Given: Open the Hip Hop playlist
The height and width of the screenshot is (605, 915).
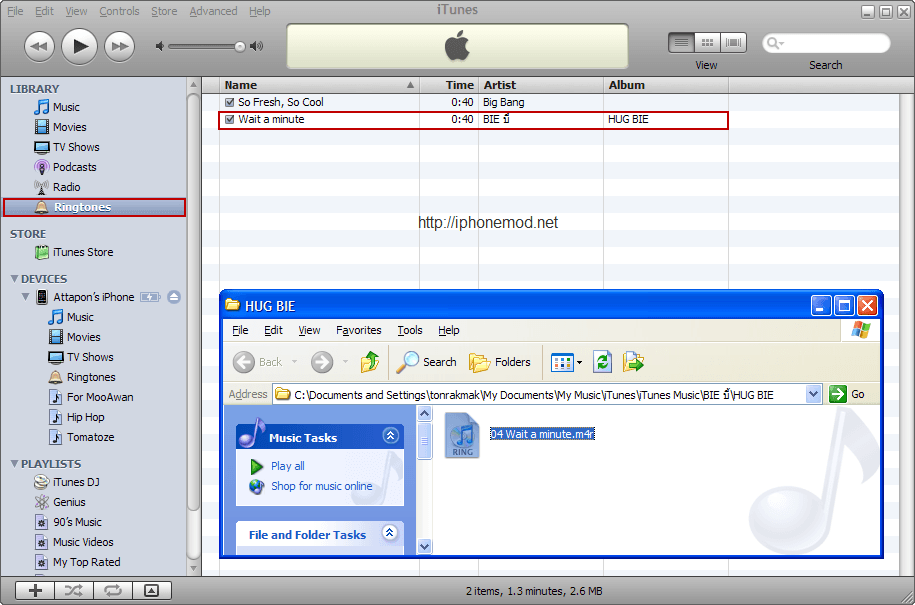Looking at the screenshot, I should point(76,417).
